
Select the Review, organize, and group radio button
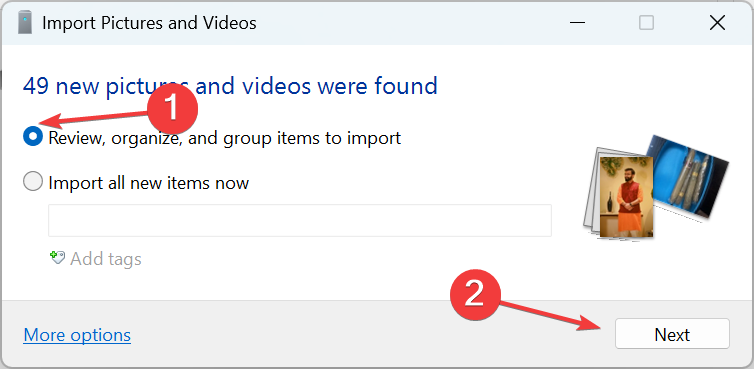[x=33, y=137]
